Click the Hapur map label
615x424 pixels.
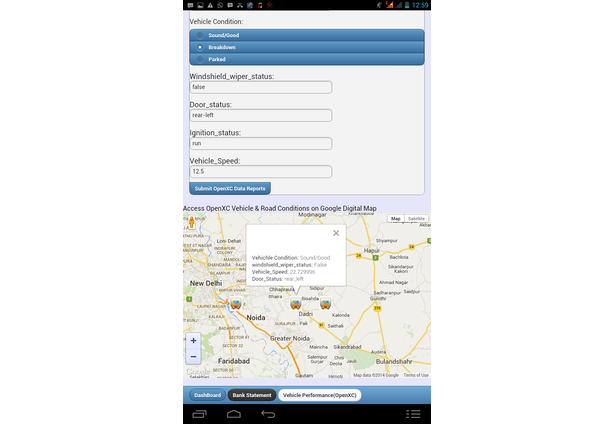tap(371, 250)
